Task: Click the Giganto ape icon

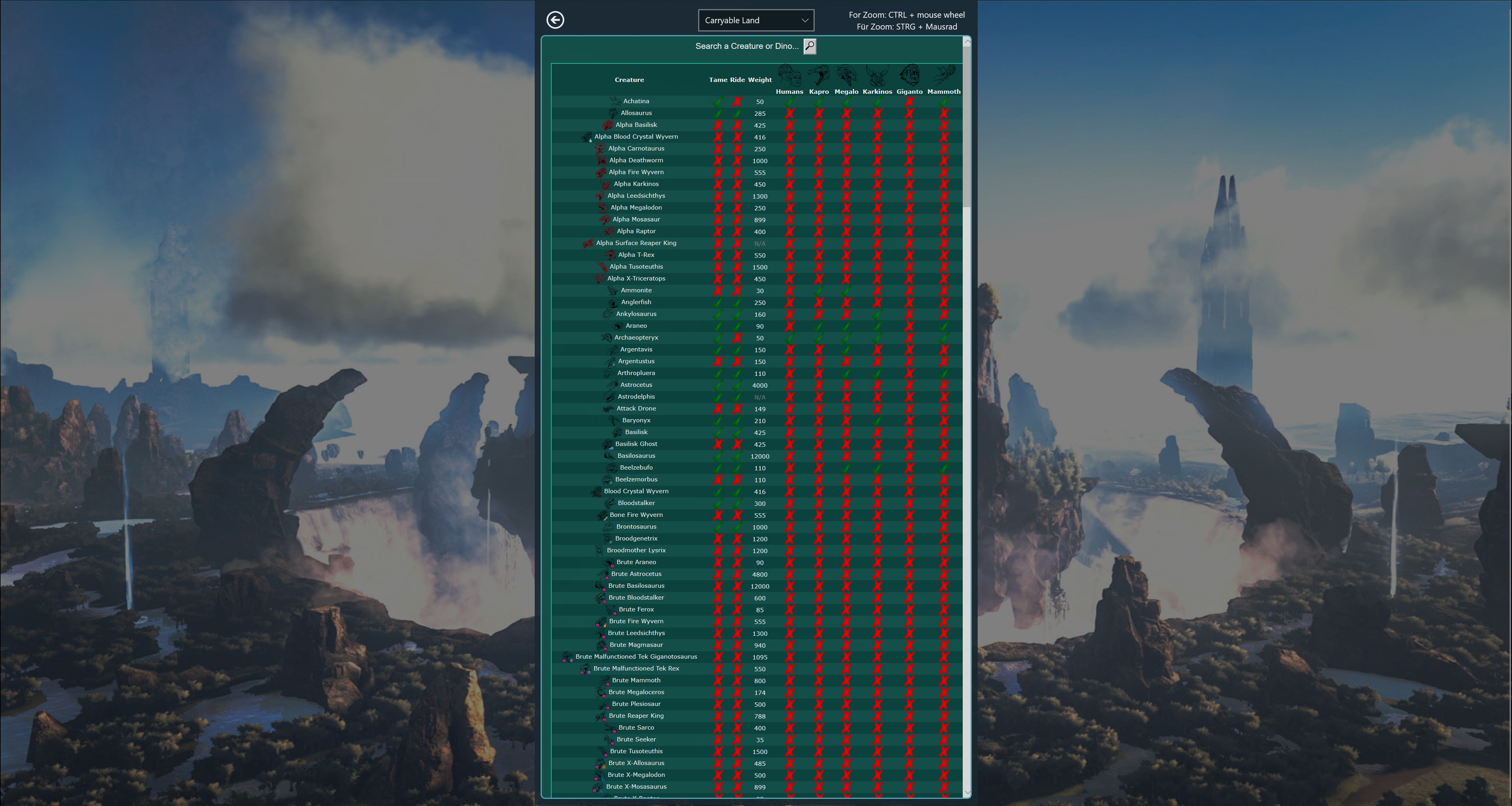Action: point(909,76)
